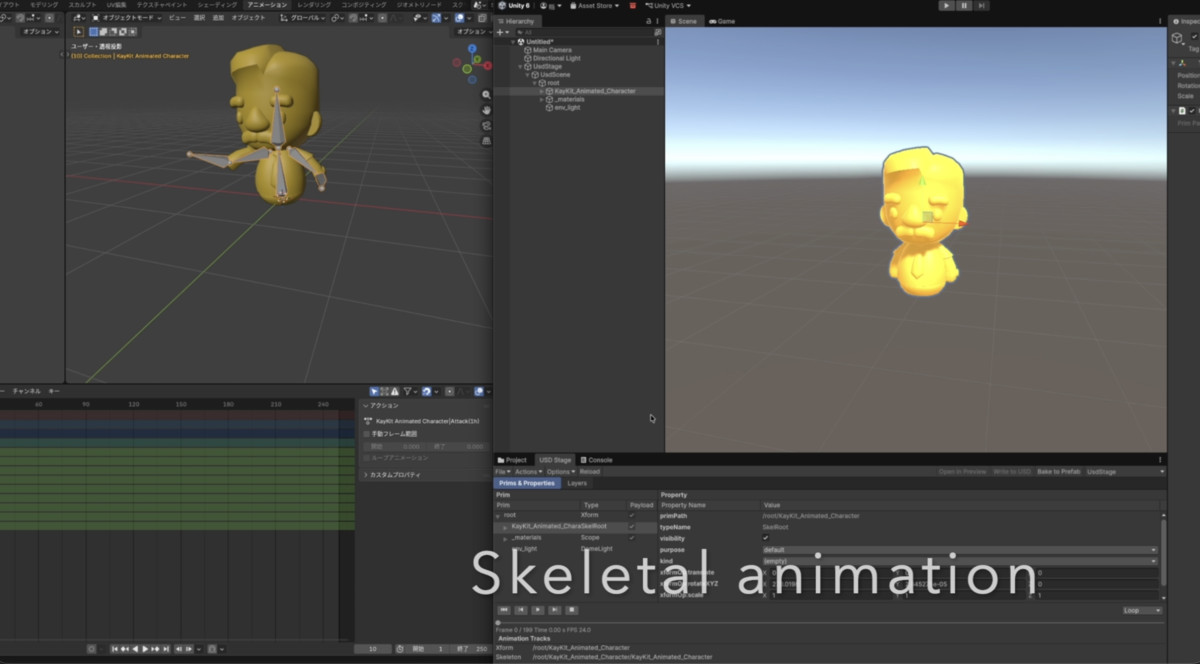1200x664 pixels.
Task: Open the Unity Game tab
Action: (722, 21)
